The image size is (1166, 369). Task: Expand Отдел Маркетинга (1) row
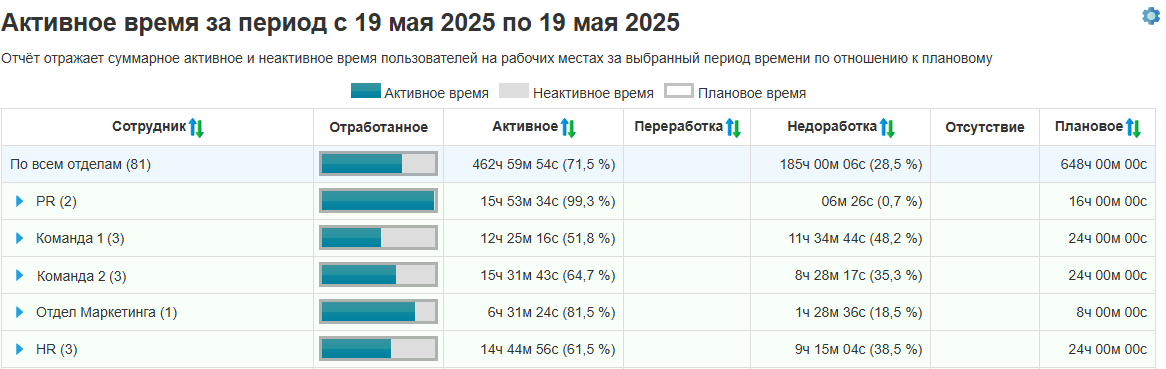tap(20, 312)
